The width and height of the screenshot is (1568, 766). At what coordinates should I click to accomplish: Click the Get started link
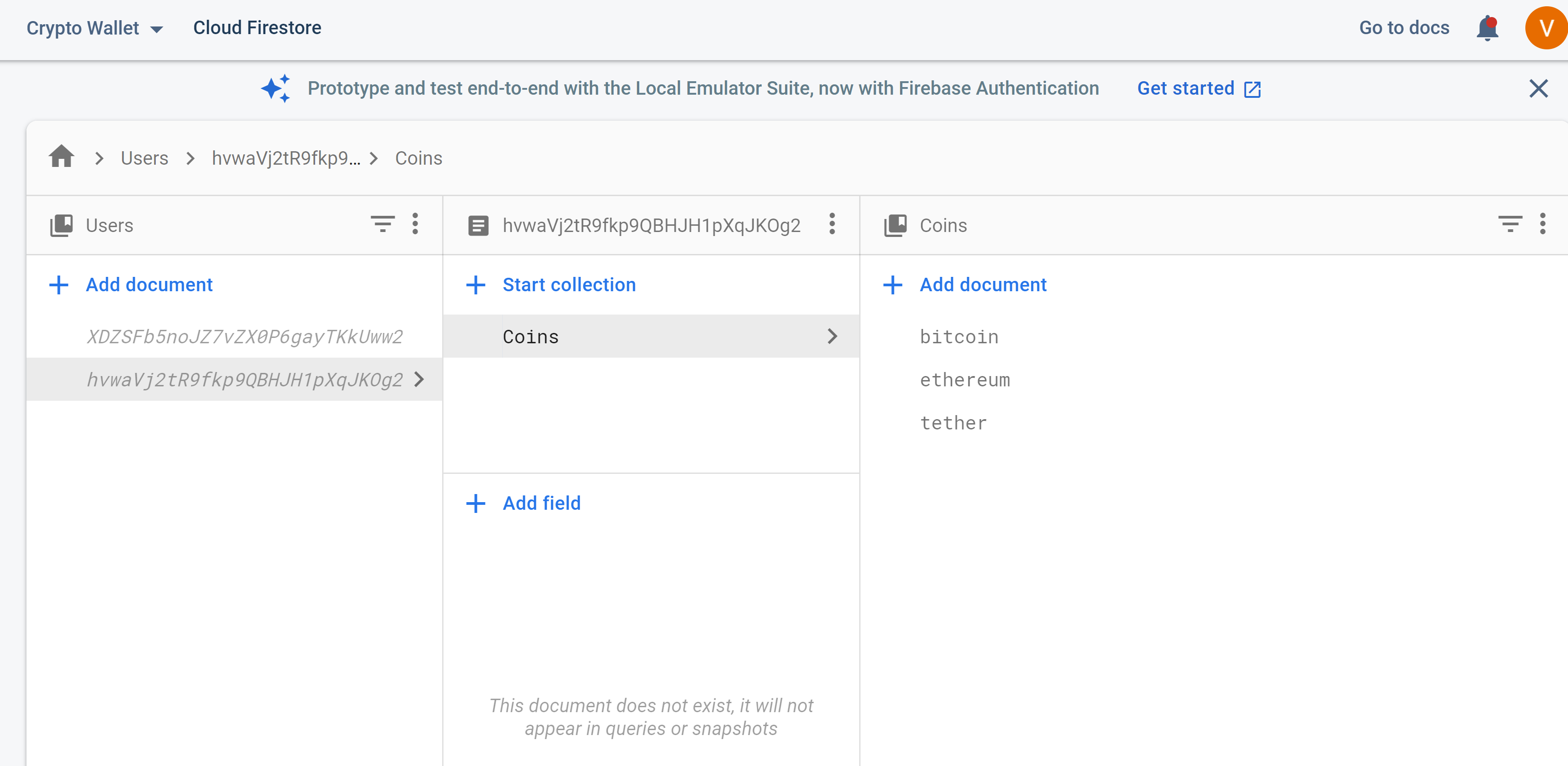[x=1198, y=89]
